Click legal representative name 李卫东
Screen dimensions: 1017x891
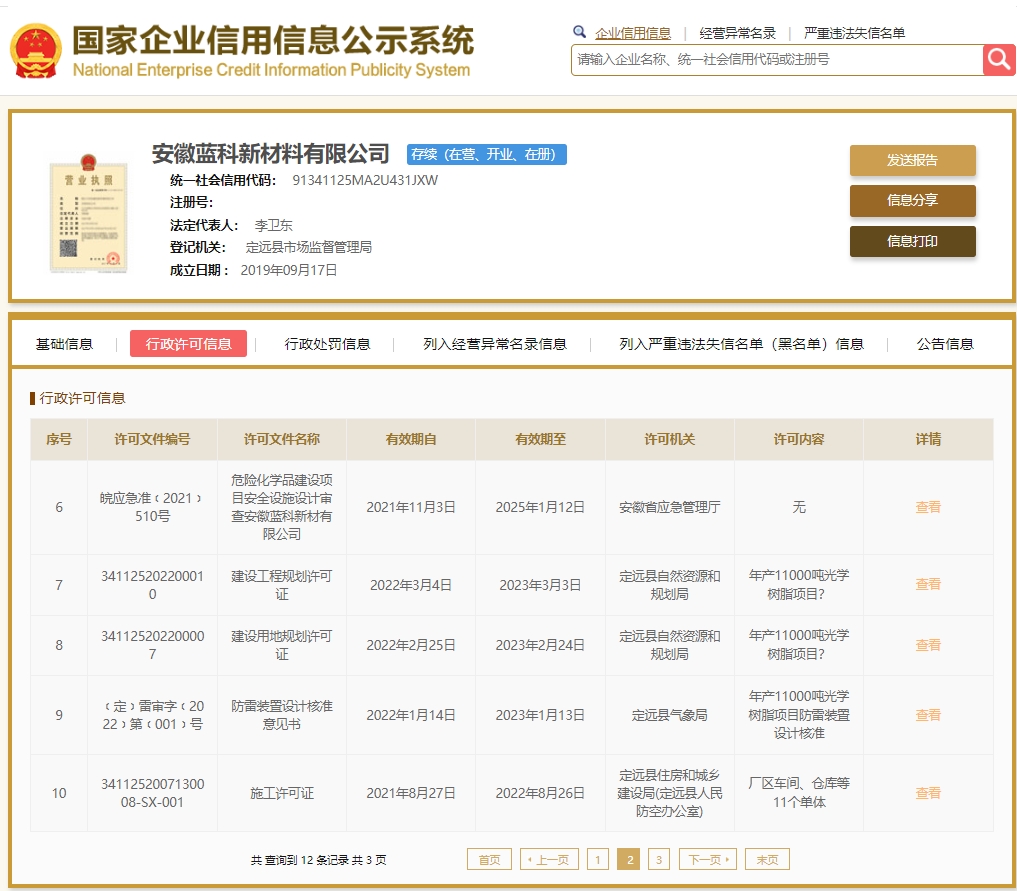coord(274,225)
